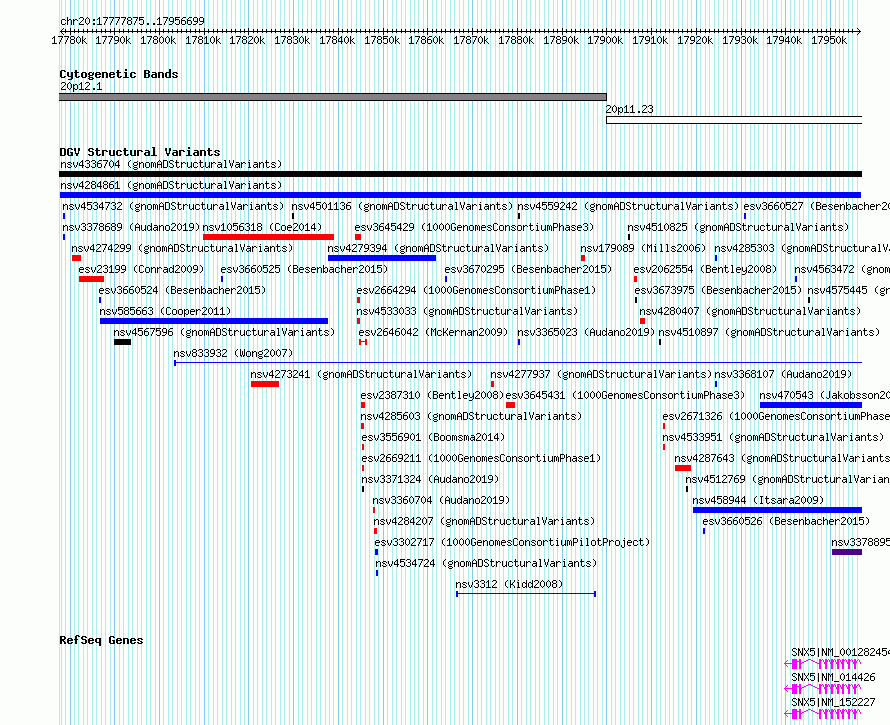
Task: Click the 17780k ruler tick label
Action: 69,40
